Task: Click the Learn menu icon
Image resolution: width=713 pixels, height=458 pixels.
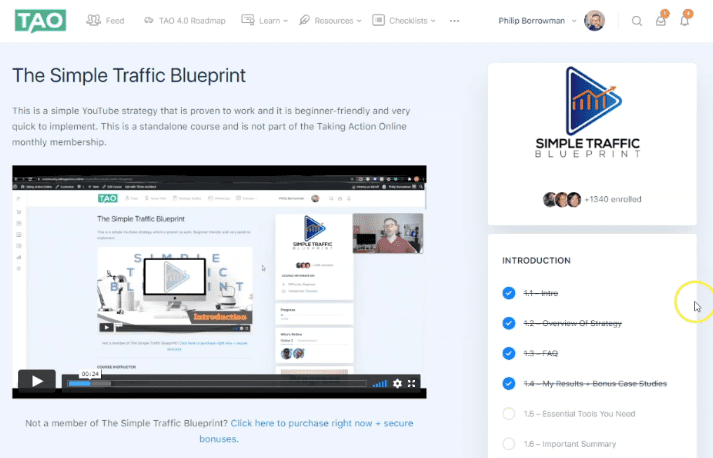Action: pyautogui.click(x=248, y=20)
